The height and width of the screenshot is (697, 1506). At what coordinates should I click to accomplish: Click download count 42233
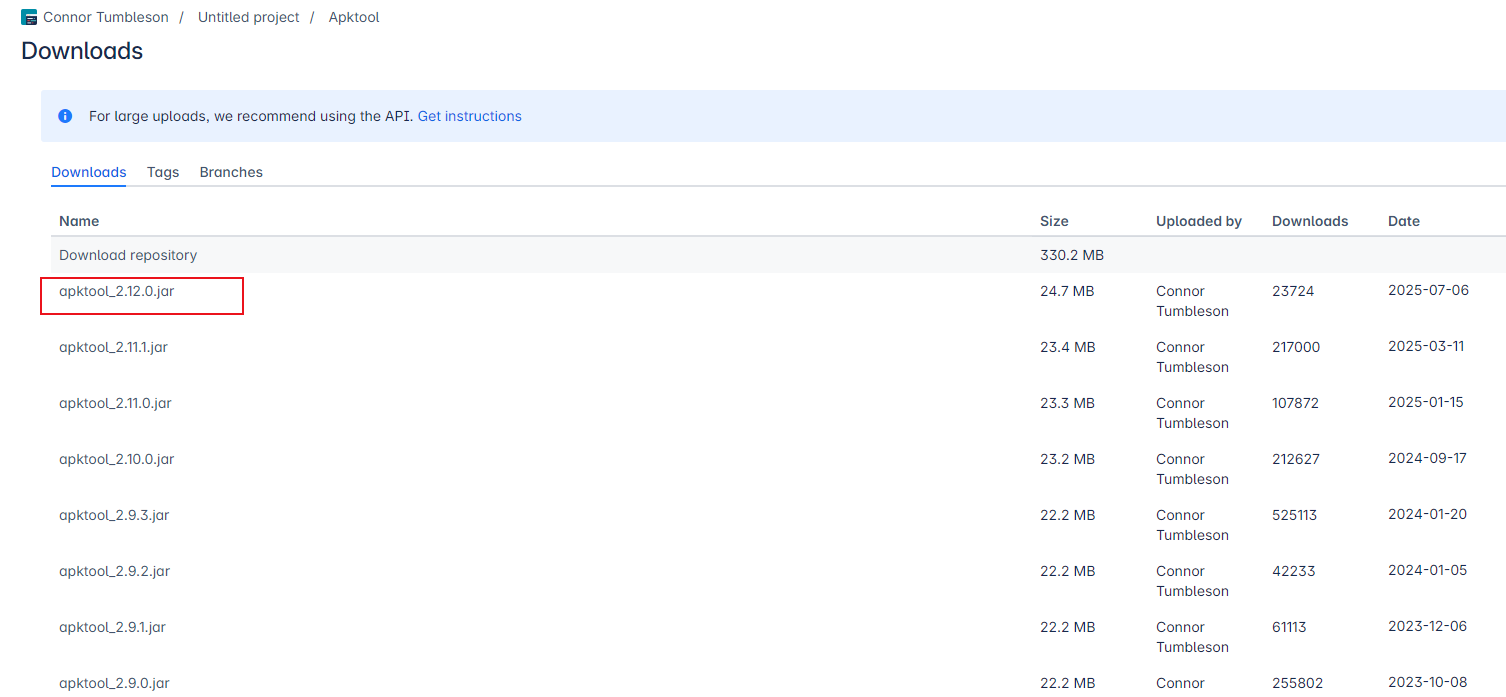point(1294,571)
